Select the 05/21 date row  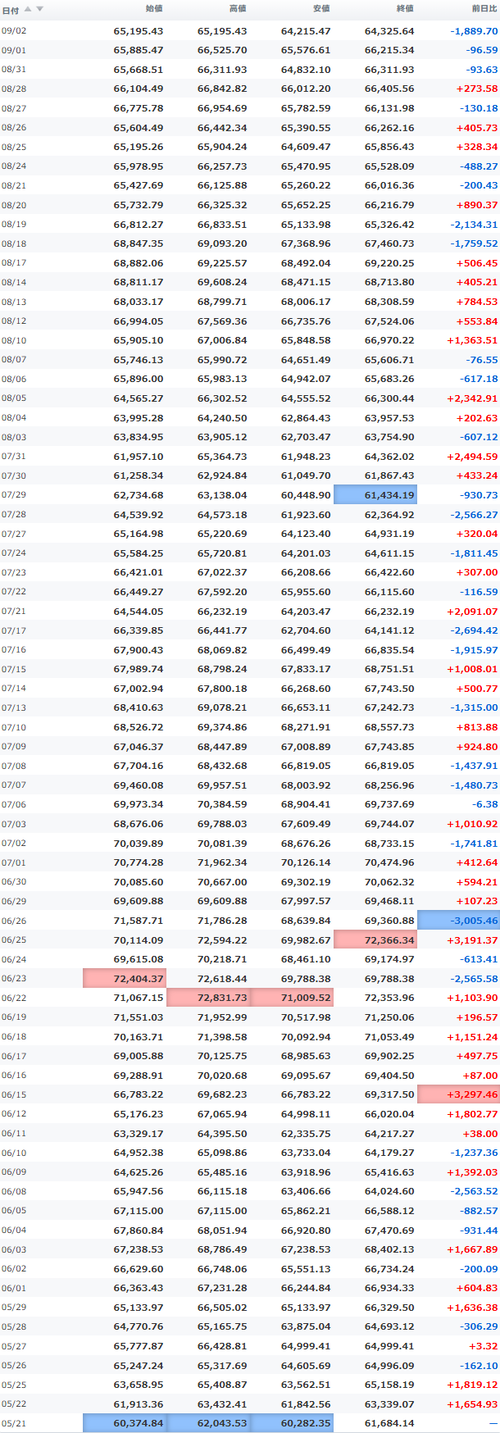pos(250,1422)
